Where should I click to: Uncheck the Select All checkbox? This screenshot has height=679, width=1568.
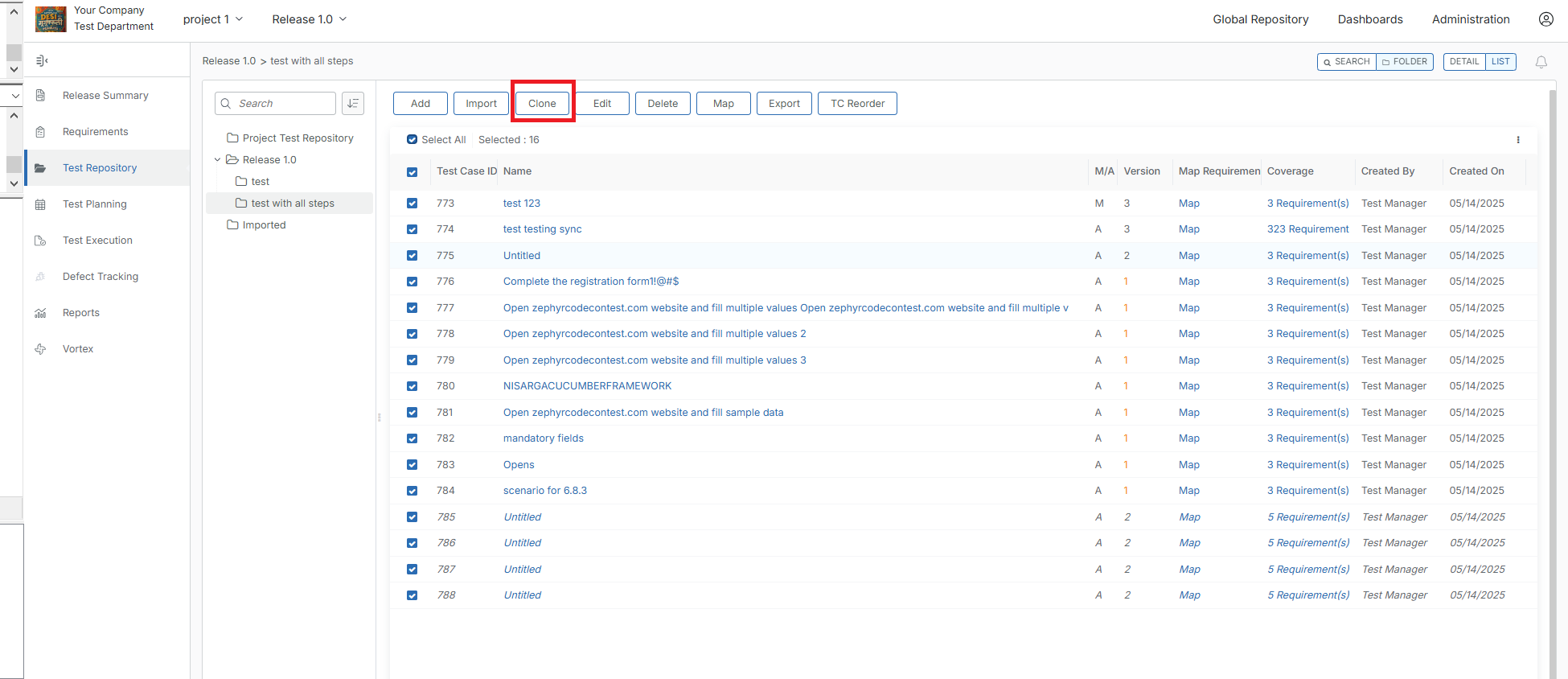click(412, 140)
